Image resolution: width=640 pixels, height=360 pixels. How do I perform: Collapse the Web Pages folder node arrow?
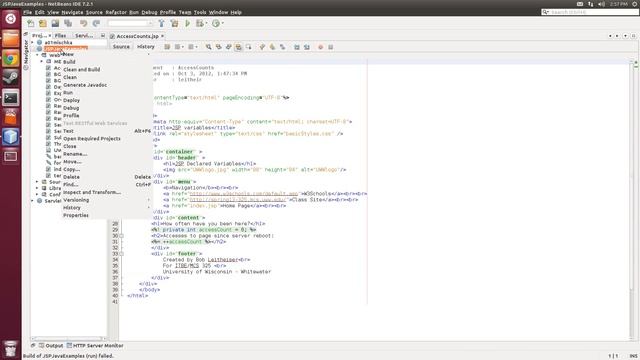coord(38,55)
